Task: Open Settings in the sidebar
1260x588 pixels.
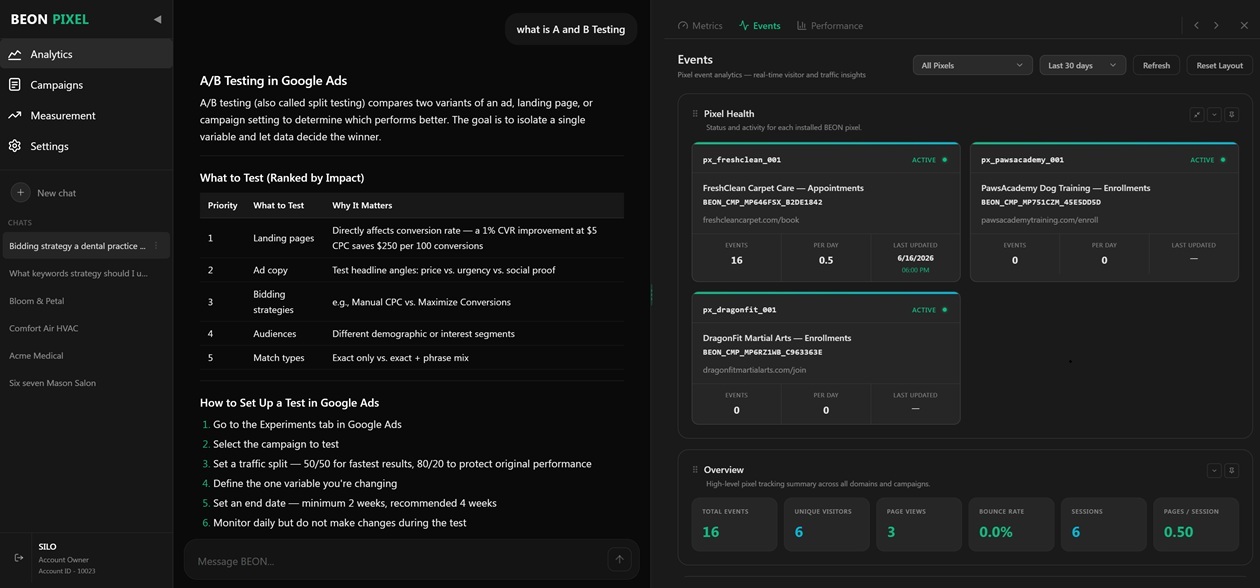Action: (x=86, y=146)
